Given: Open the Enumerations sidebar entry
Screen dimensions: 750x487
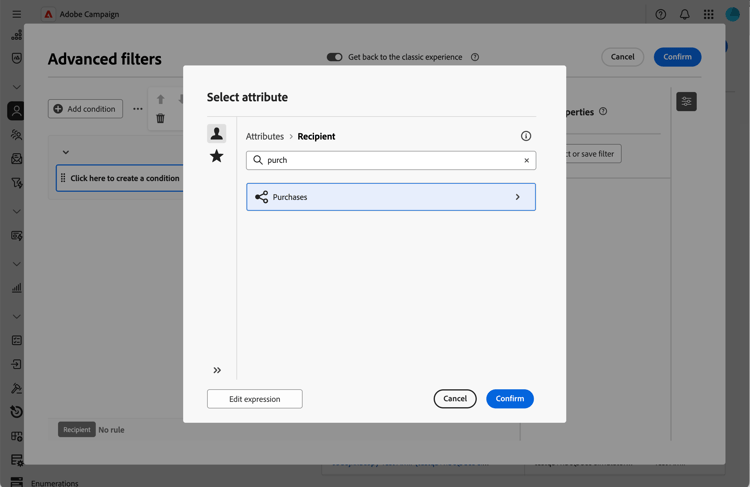Looking at the screenshot, I should pos(55,483).
